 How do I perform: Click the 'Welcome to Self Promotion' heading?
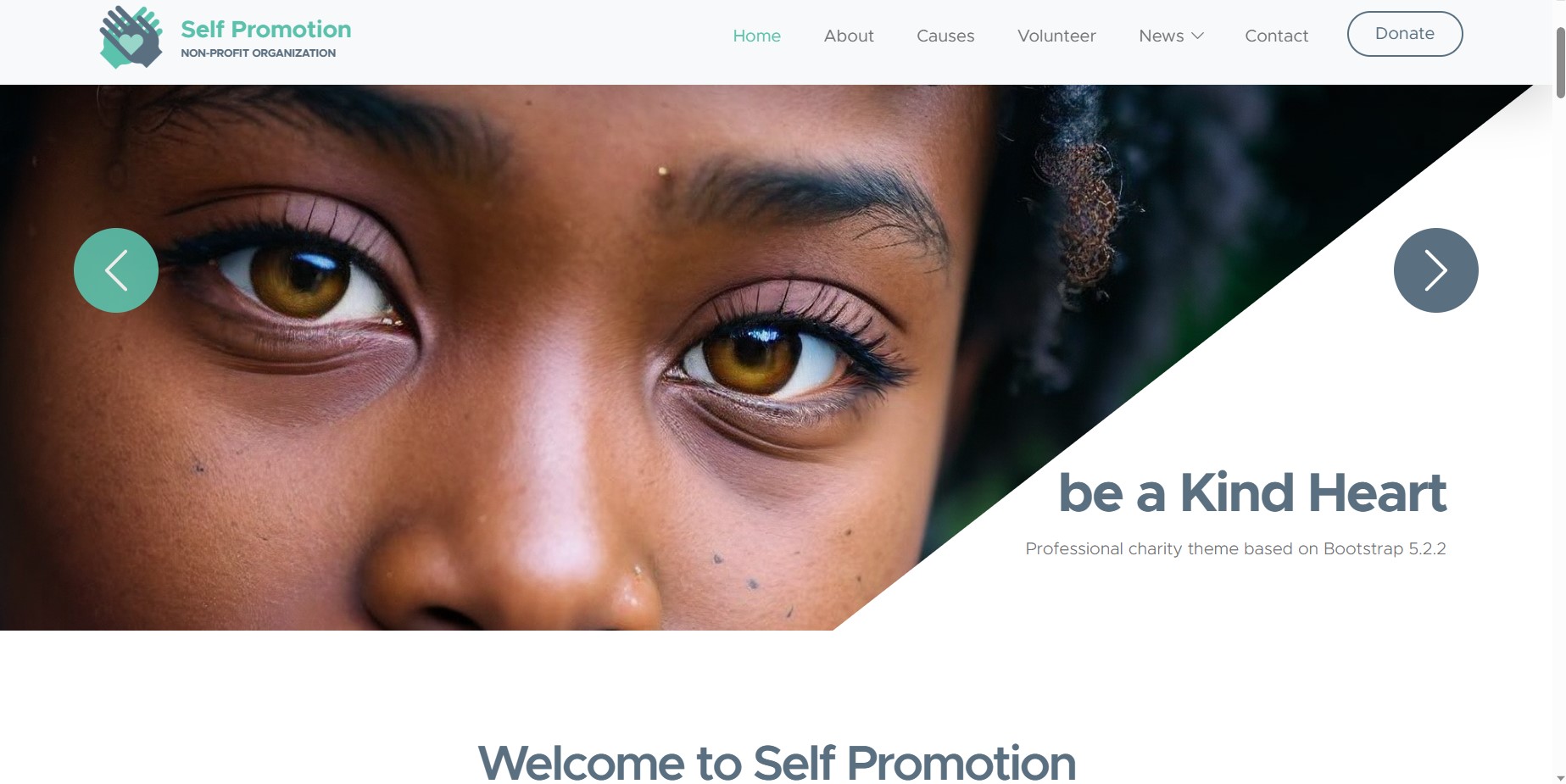[x=777, y=763]
